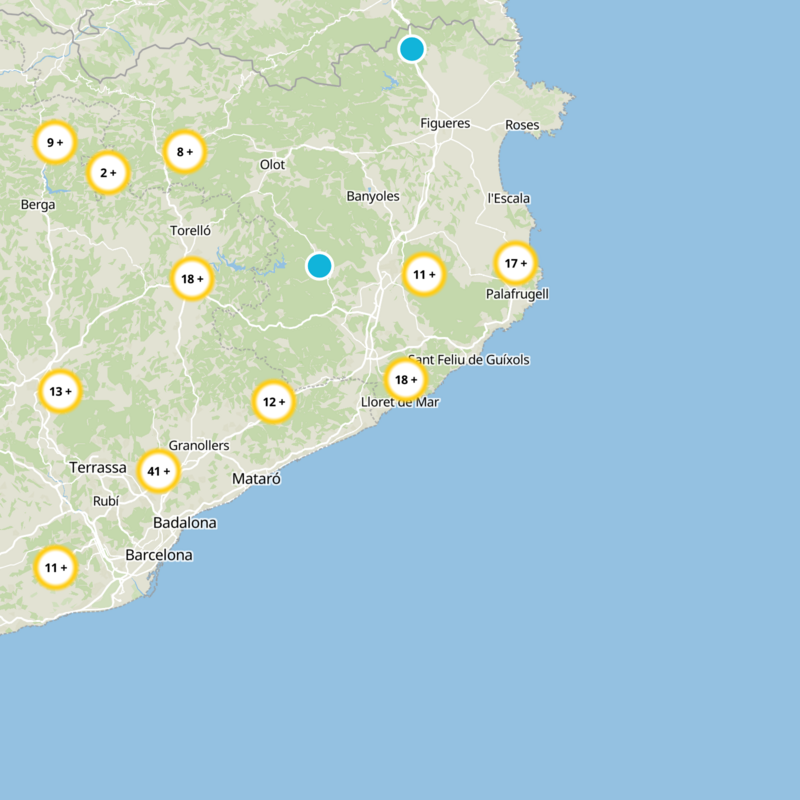Click the Badalona label
The height and width of the screenshot is (800, 800).
185,523
